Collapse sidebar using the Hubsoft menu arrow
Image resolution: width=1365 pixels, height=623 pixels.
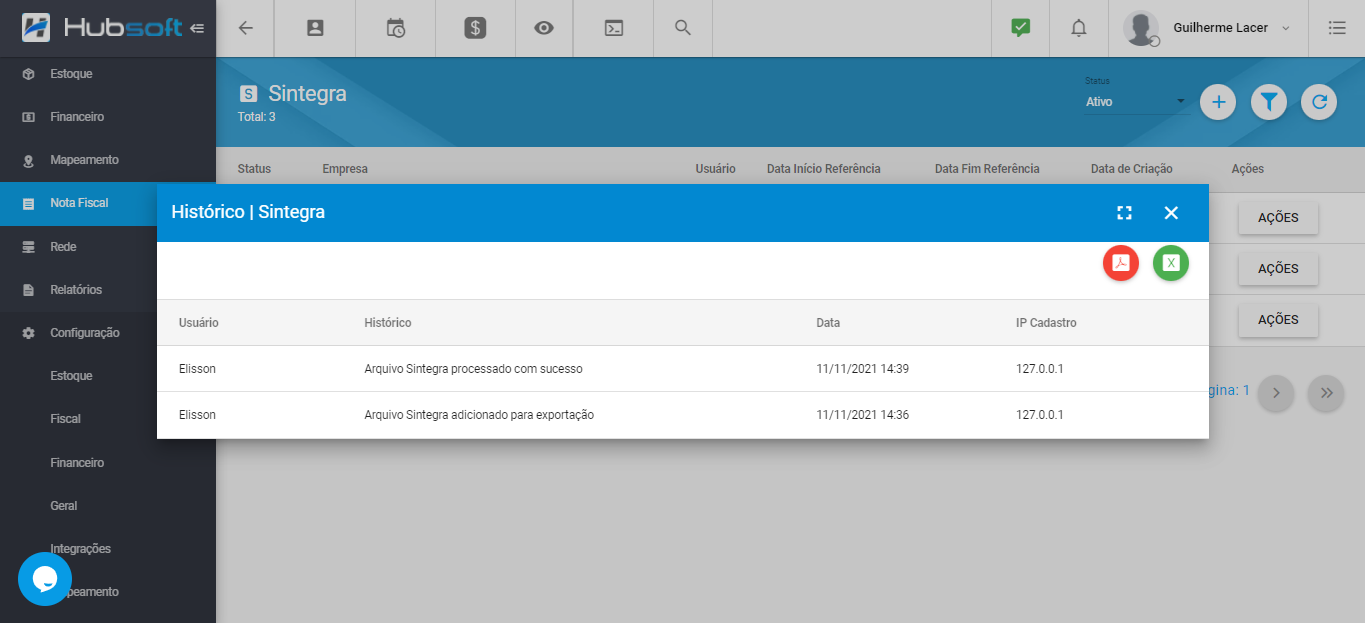click(197, 28)
